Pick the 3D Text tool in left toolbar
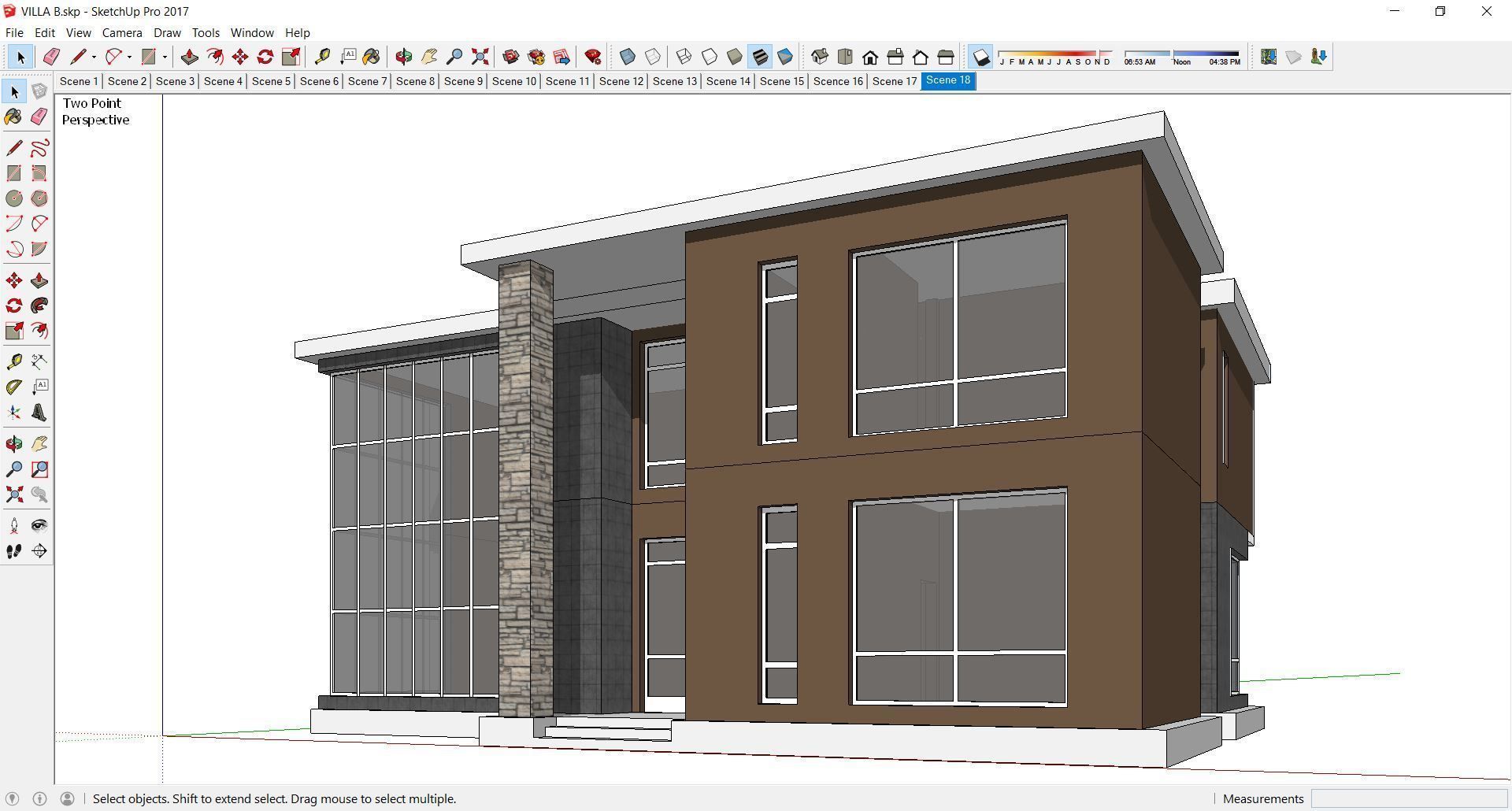The image size is (1512, 811). tap(39, 413)
